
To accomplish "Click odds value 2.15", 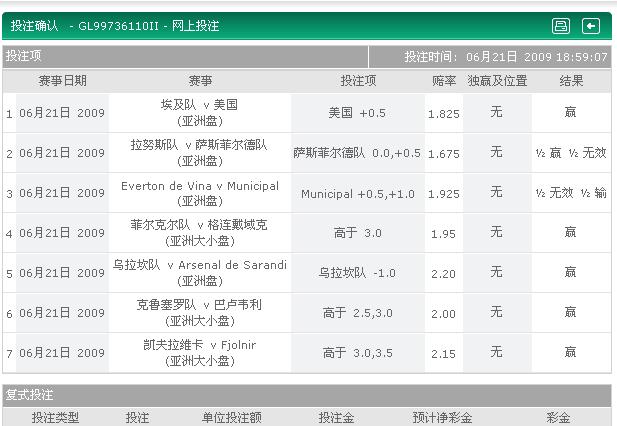I will click(x=443, y=354).
